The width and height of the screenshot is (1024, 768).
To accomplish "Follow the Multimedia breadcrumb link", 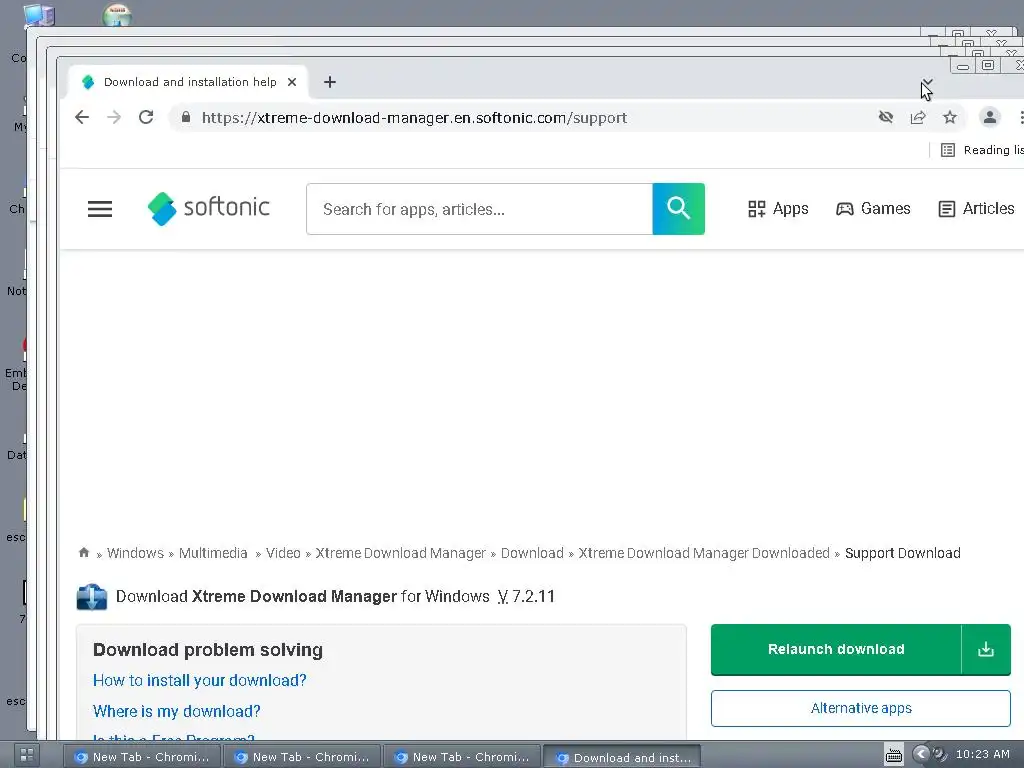I will (213, 553).
